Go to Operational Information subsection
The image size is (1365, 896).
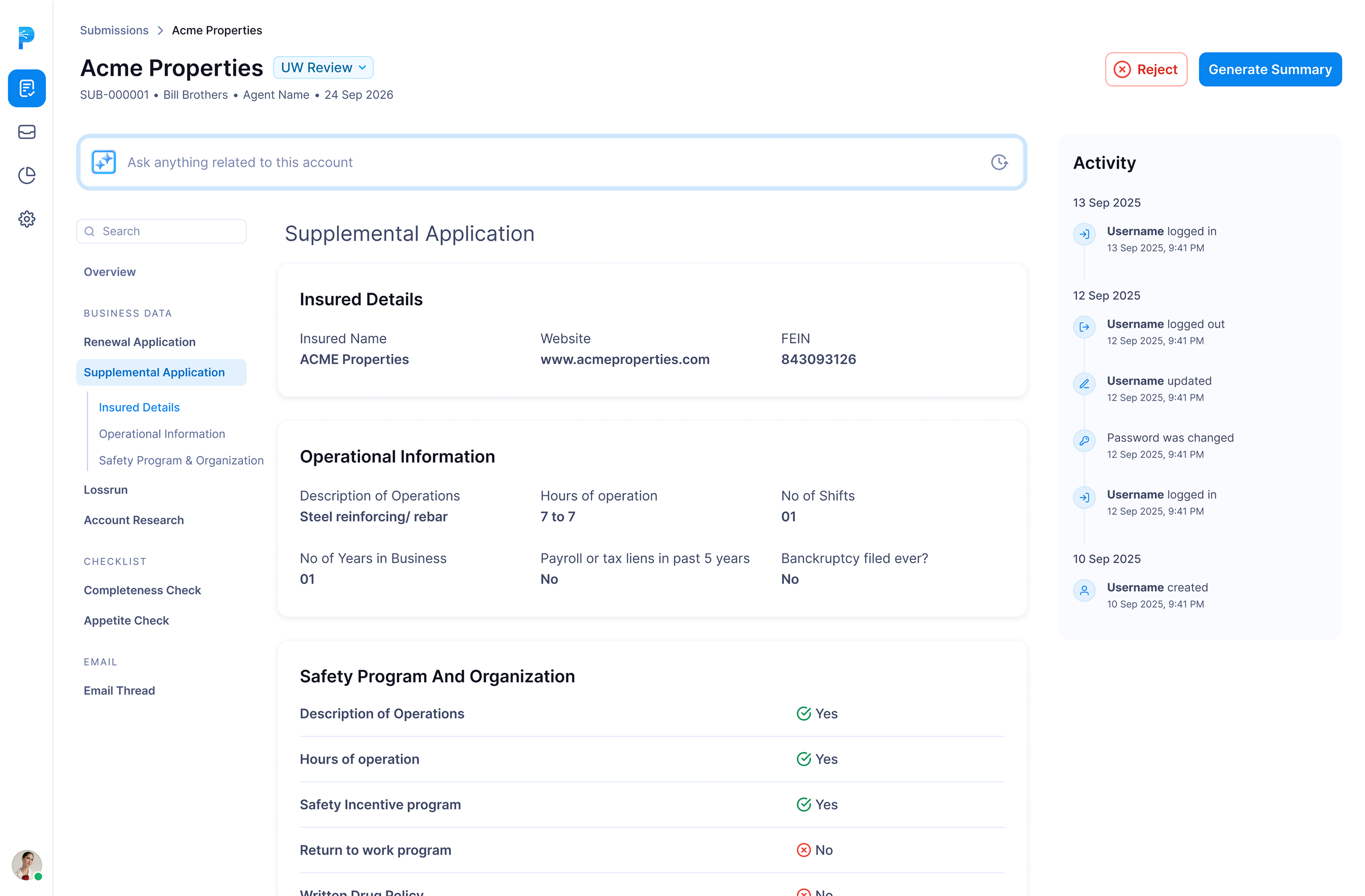(162, 434)
